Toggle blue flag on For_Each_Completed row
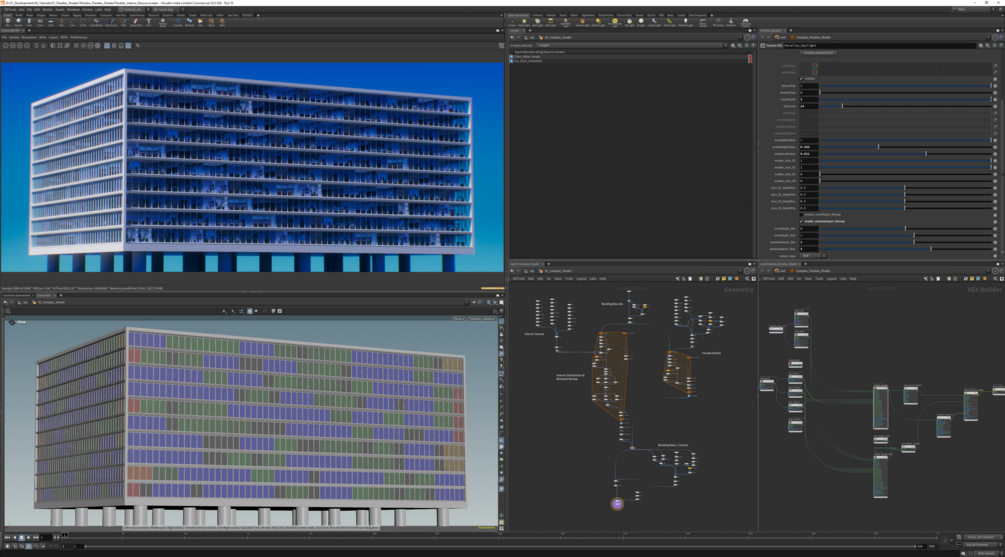 pos(511,61)
